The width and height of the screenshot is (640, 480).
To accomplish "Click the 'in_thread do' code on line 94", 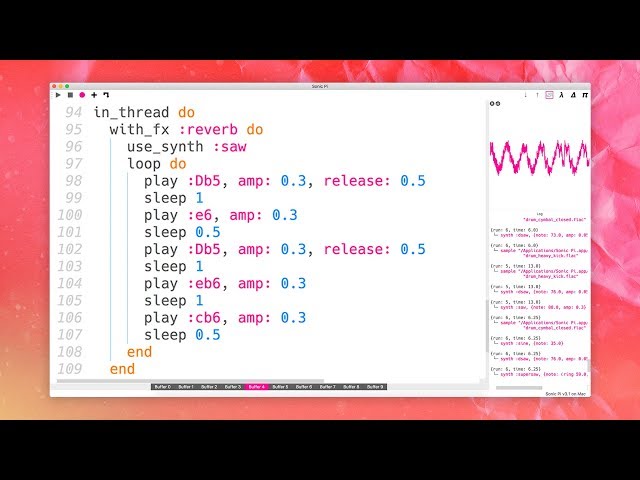I will pyautogui.click(x=144, y=112).
